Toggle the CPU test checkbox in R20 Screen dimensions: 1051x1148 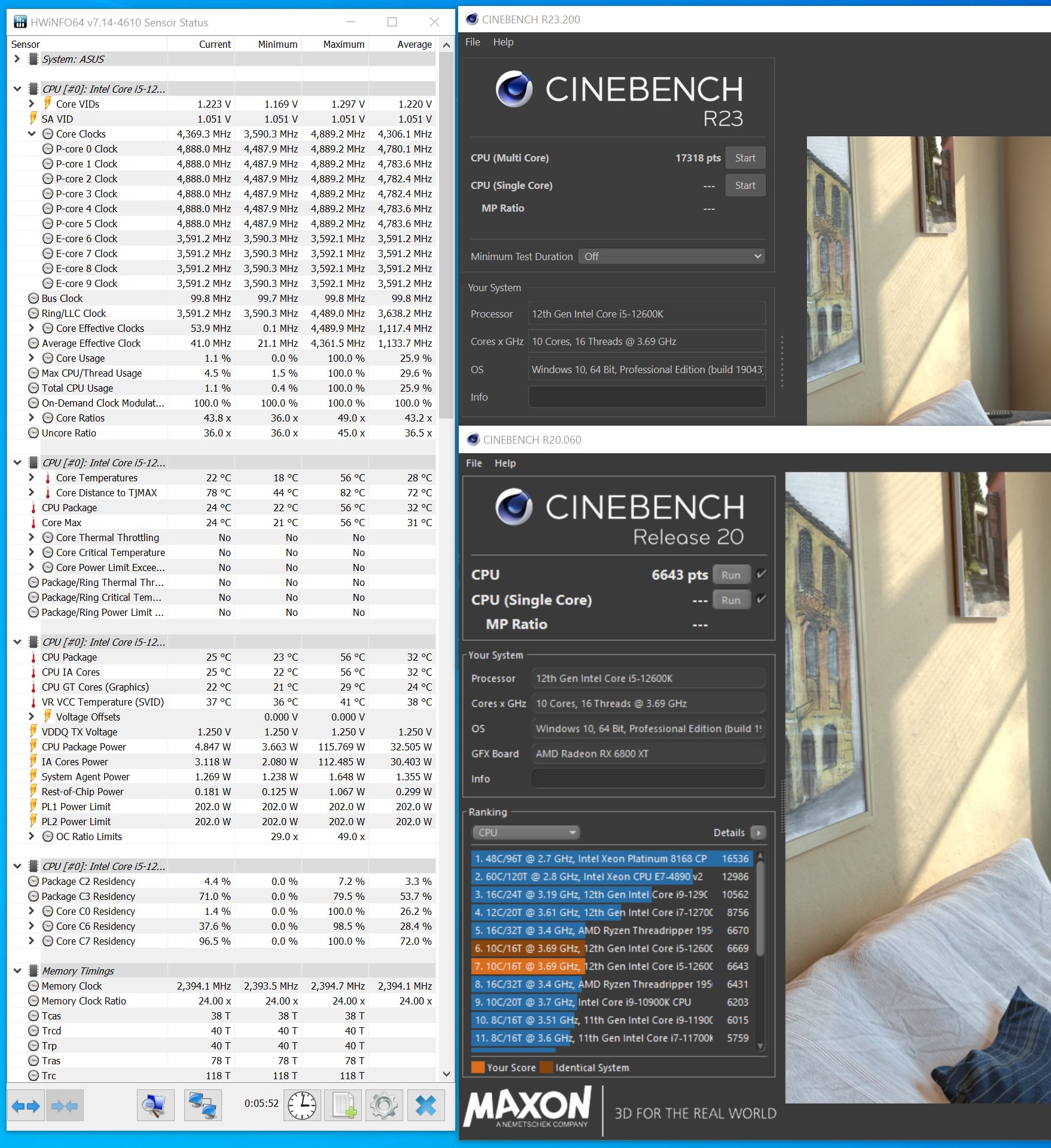761,575
